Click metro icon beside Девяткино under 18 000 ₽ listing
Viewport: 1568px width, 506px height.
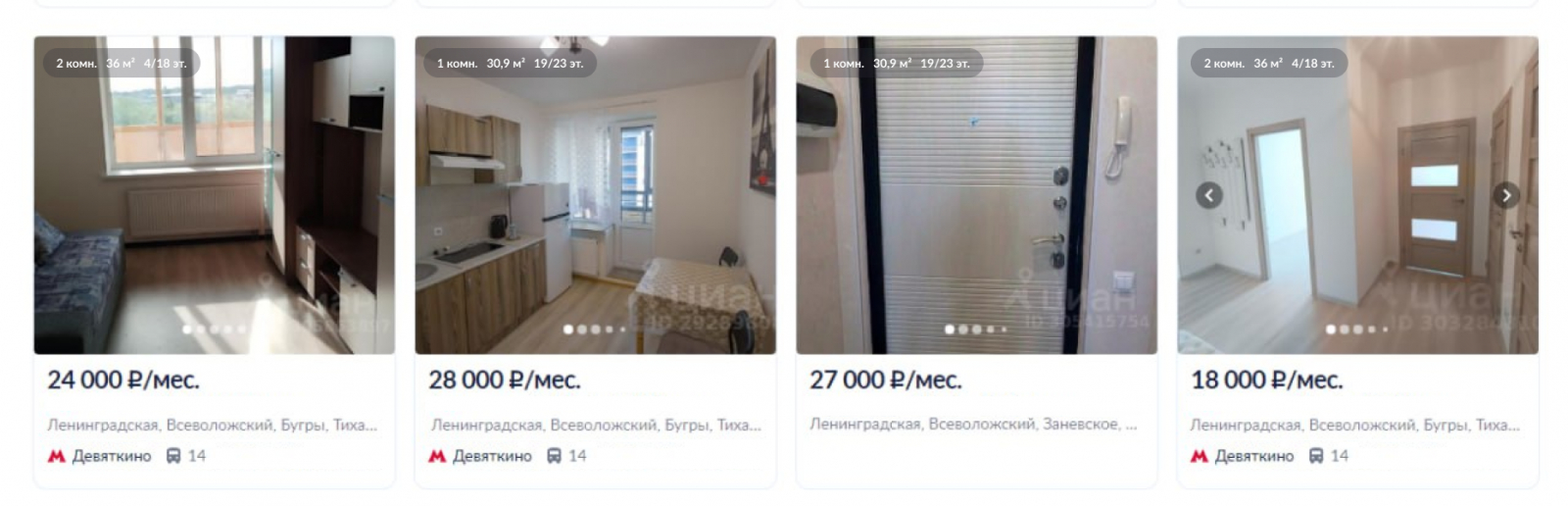[1200, 456]
